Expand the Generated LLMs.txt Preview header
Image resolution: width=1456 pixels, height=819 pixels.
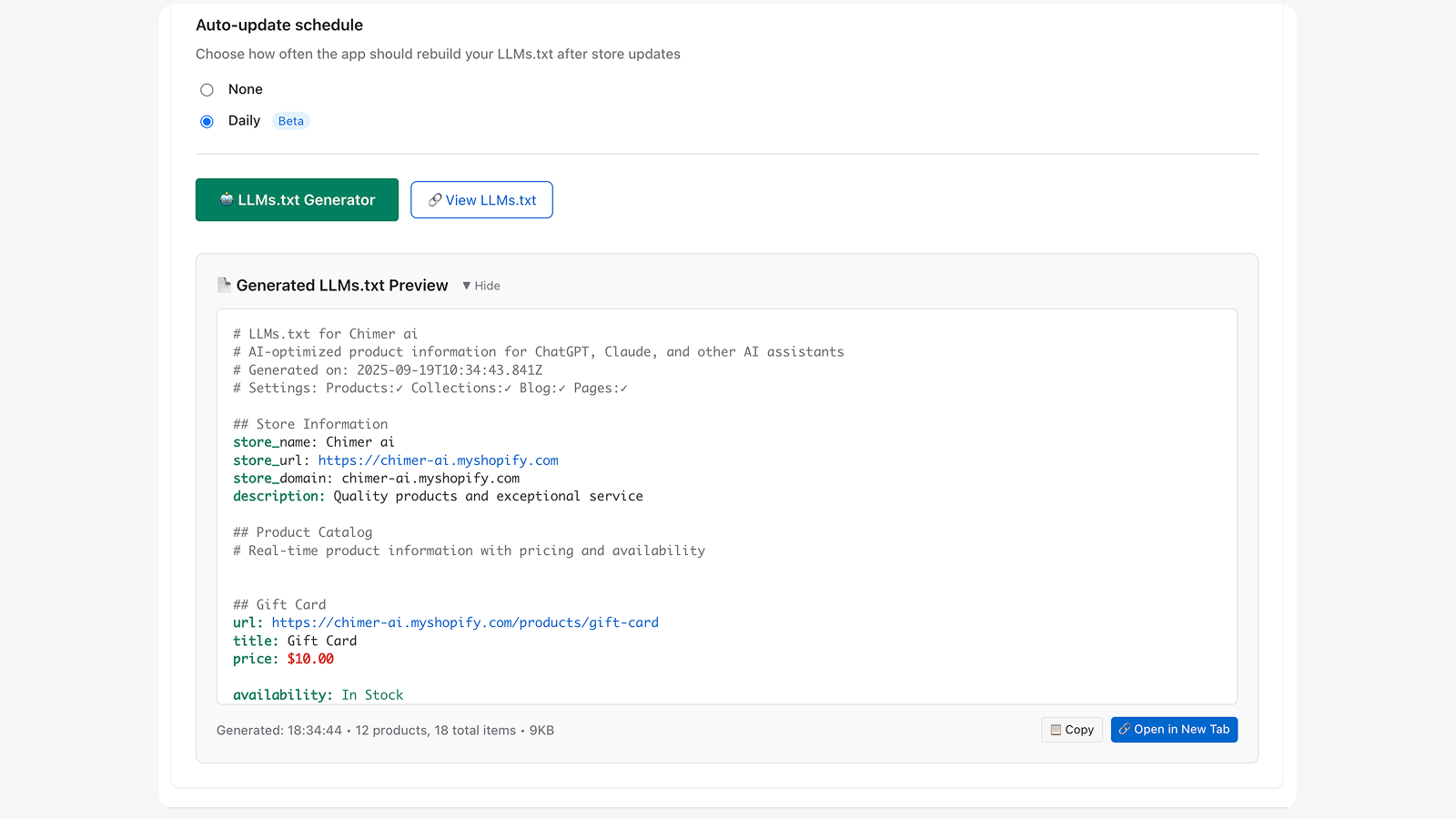click(341, 285)
